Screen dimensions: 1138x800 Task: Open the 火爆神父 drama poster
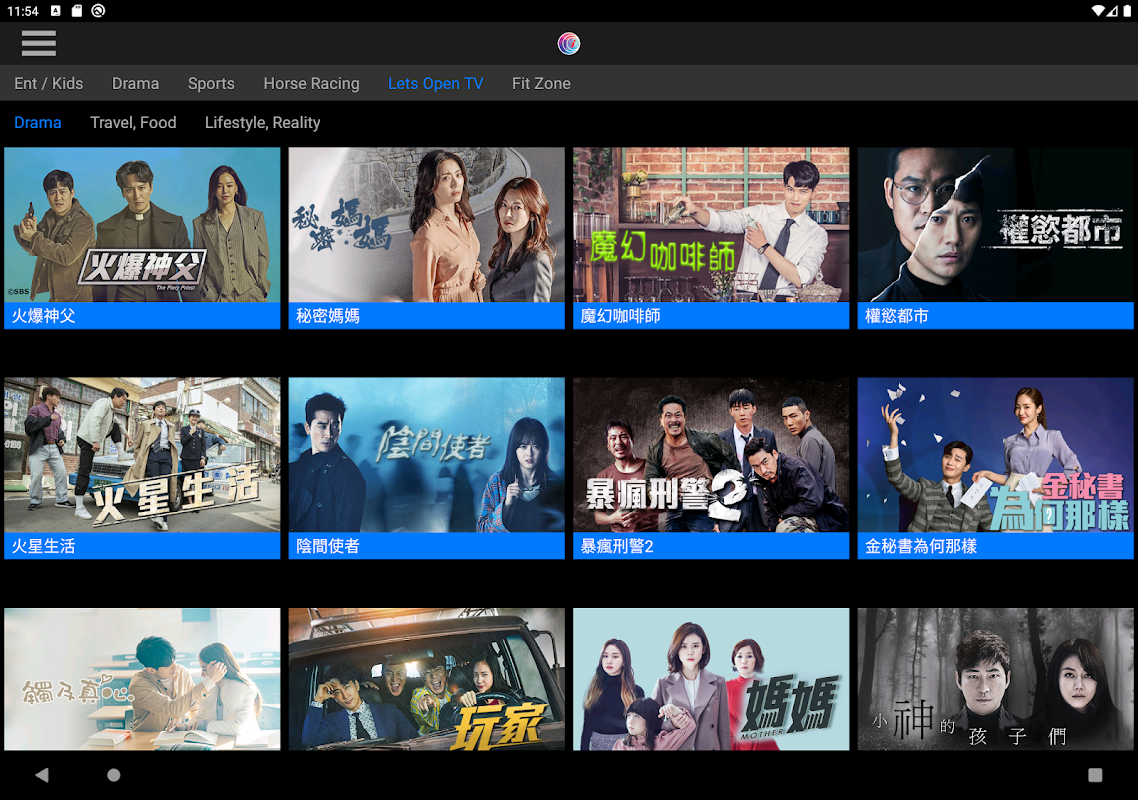[x=142, y=225]
